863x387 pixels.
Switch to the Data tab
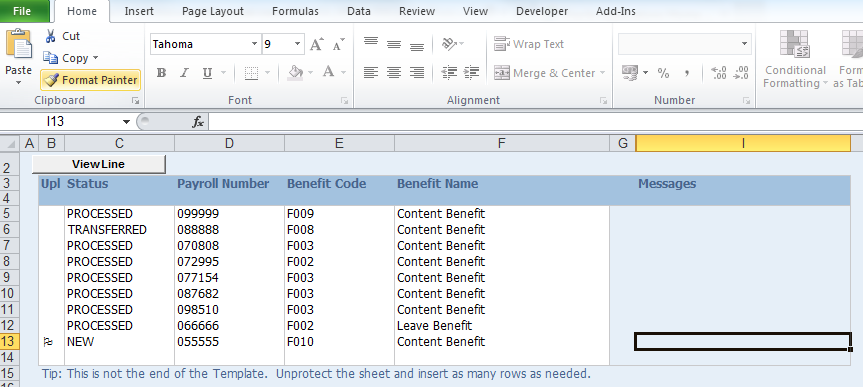click(359, 11)
